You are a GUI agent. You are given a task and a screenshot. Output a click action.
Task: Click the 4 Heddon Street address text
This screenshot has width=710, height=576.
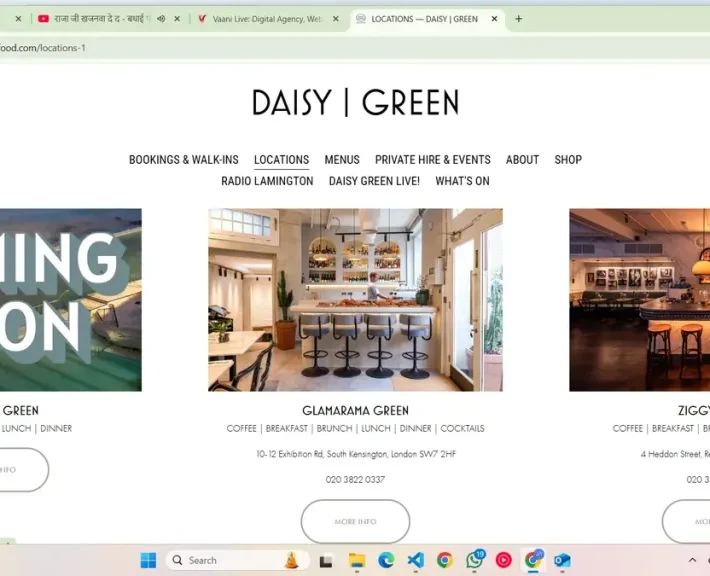(675, 454)
